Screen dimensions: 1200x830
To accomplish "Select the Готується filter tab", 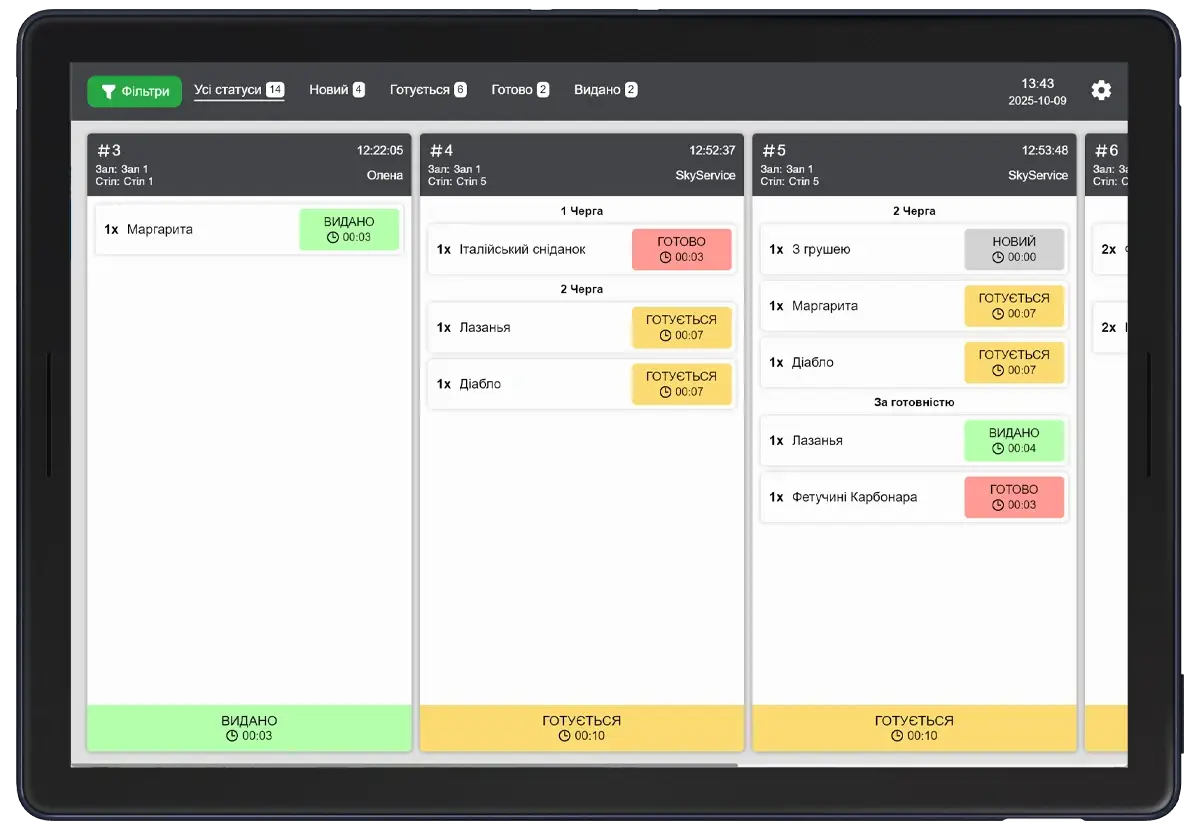I will tap(428, 89).
